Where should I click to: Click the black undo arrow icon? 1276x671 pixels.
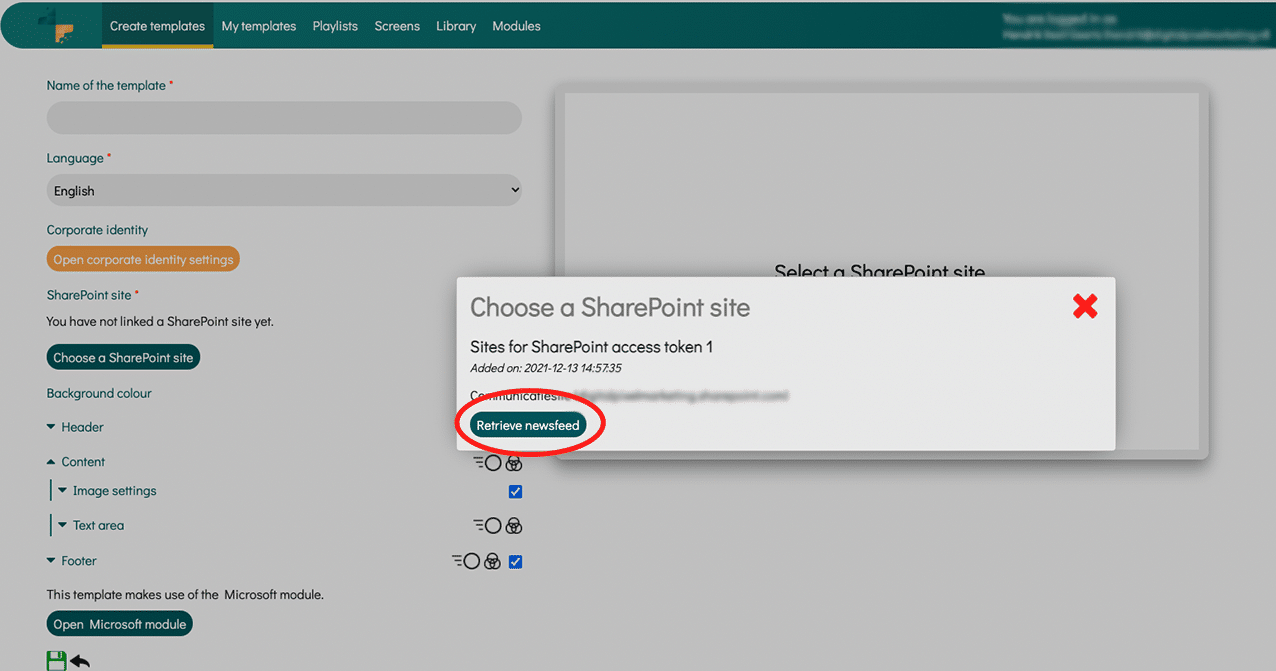coord(80,661)
